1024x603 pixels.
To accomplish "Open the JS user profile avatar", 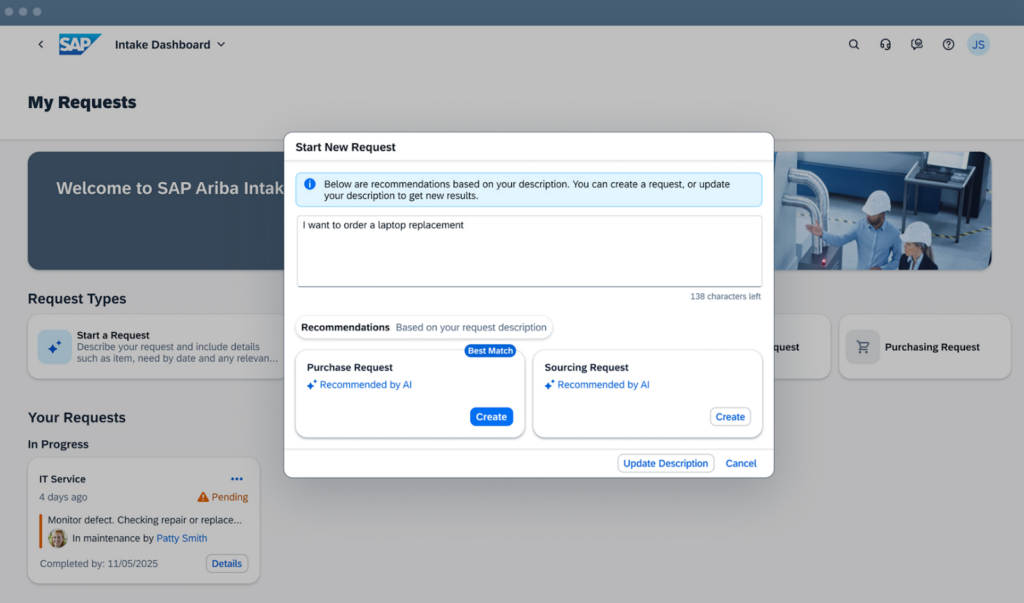I will pos(978,44).
